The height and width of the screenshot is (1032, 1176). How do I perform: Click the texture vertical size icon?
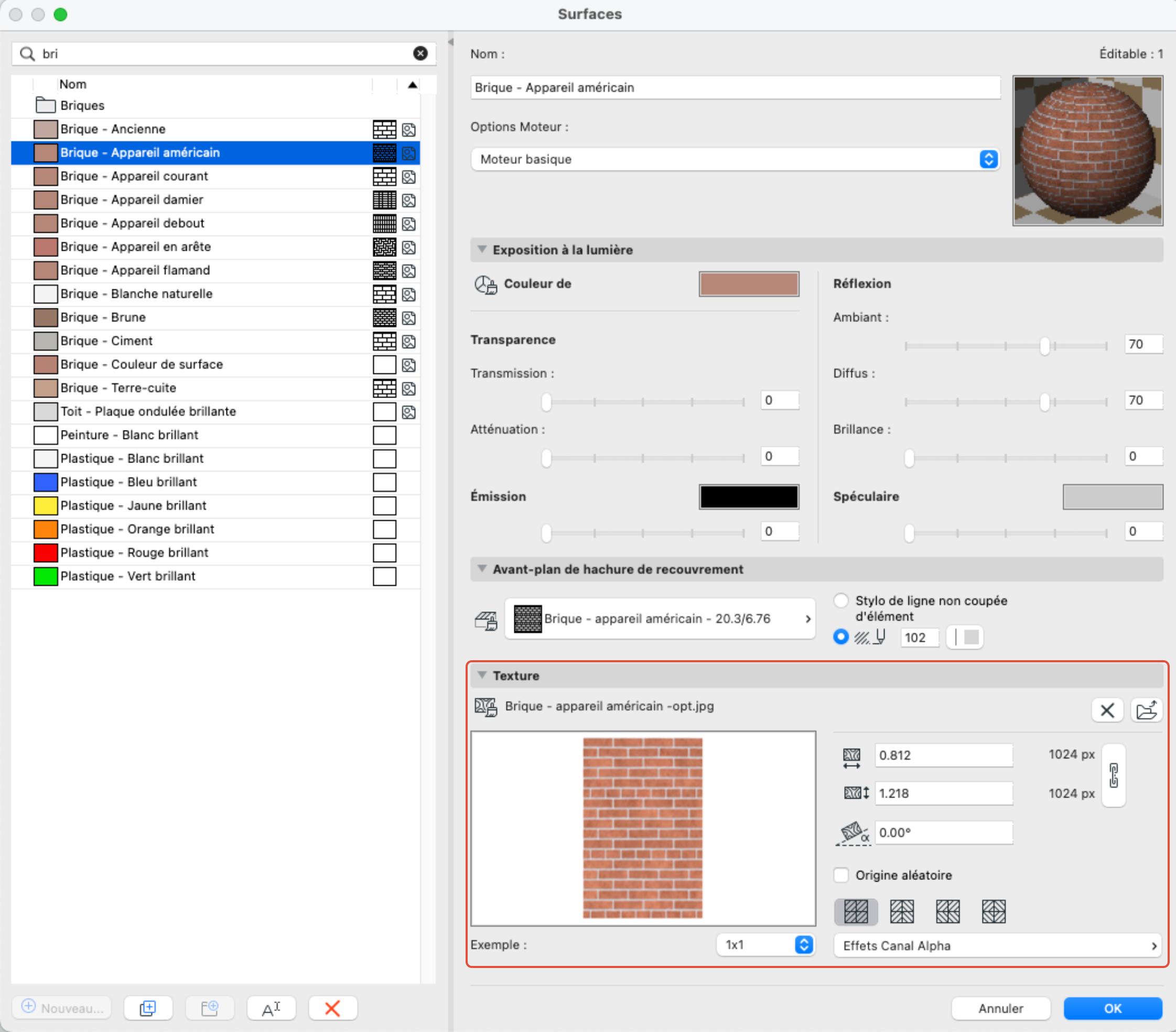coord(856,793)
